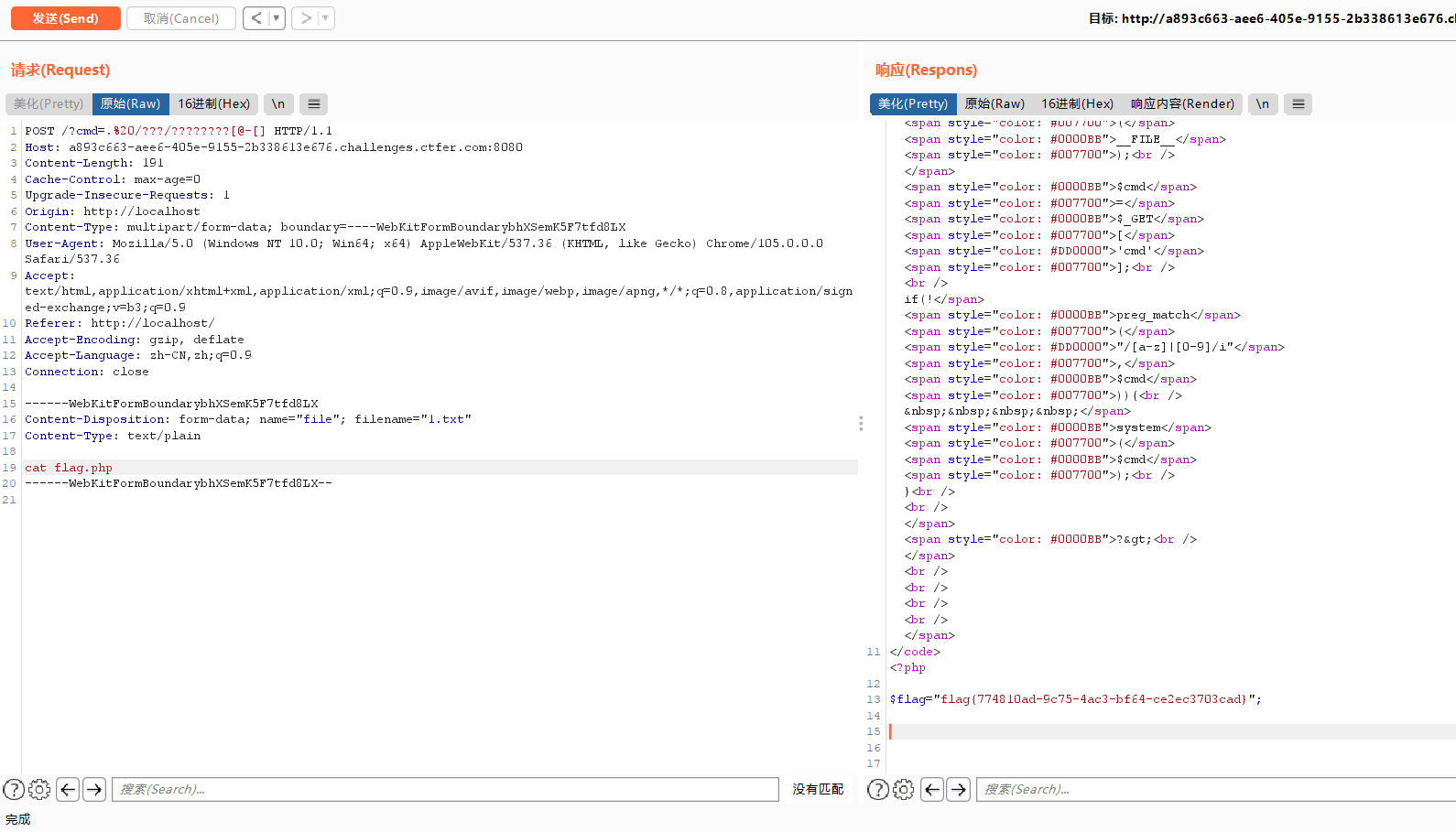Click the Connection: close header line
Viewport: 1456px width, 832px height.
87,372
